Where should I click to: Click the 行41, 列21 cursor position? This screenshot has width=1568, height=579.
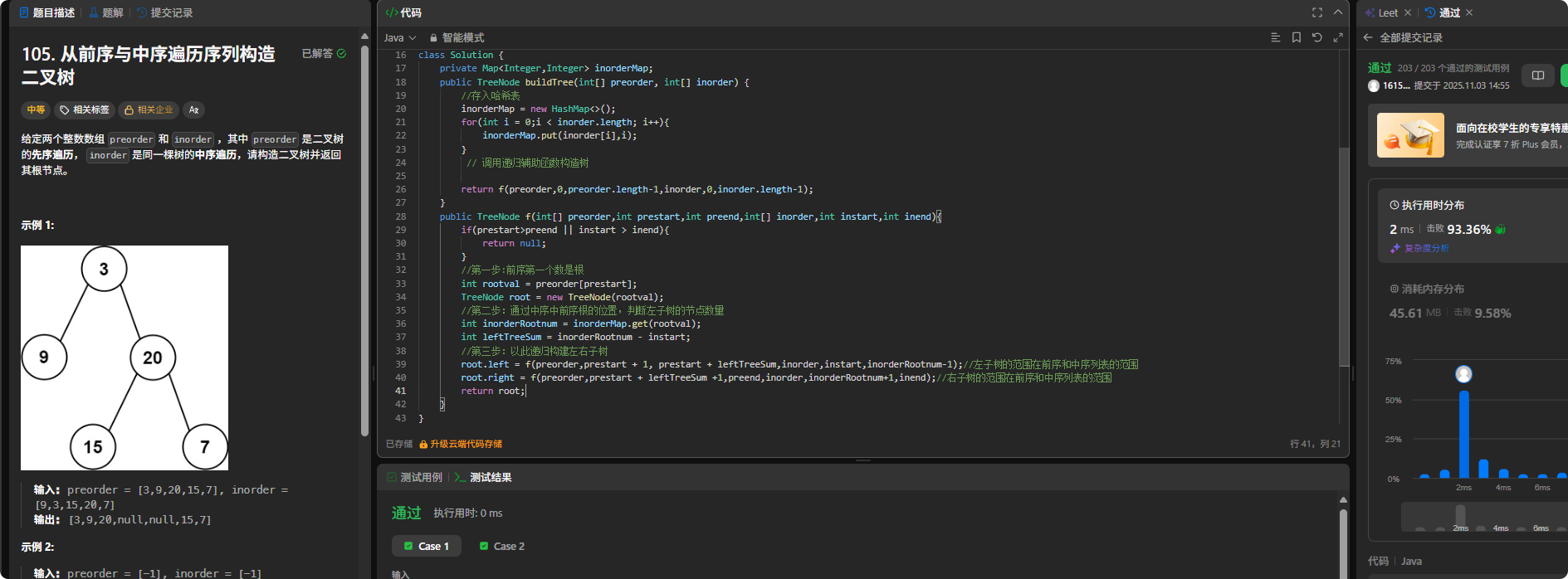coord(1315,444)
